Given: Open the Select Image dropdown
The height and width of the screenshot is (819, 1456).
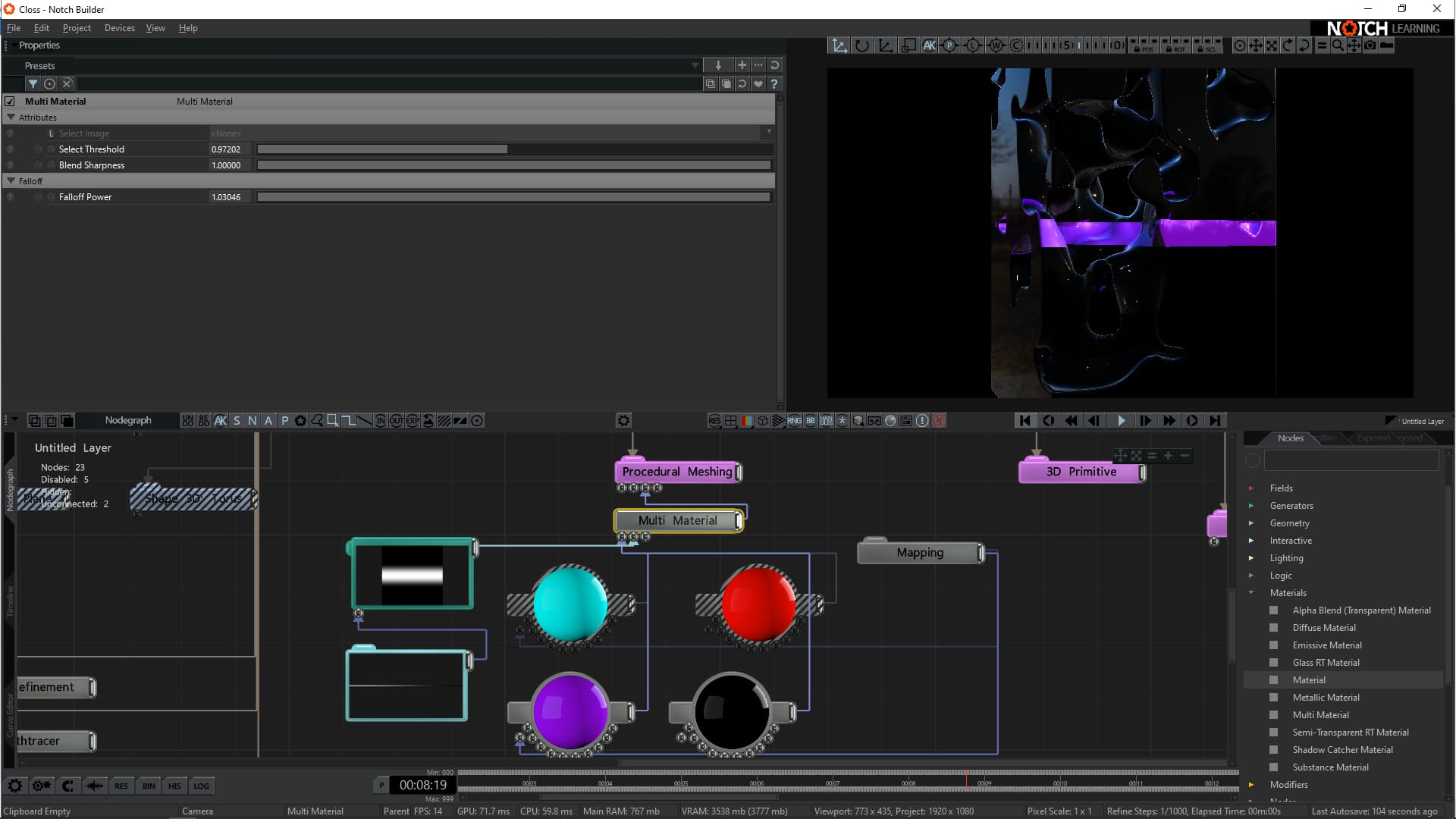Looking at the screenshot, I should tap(768, 133).
